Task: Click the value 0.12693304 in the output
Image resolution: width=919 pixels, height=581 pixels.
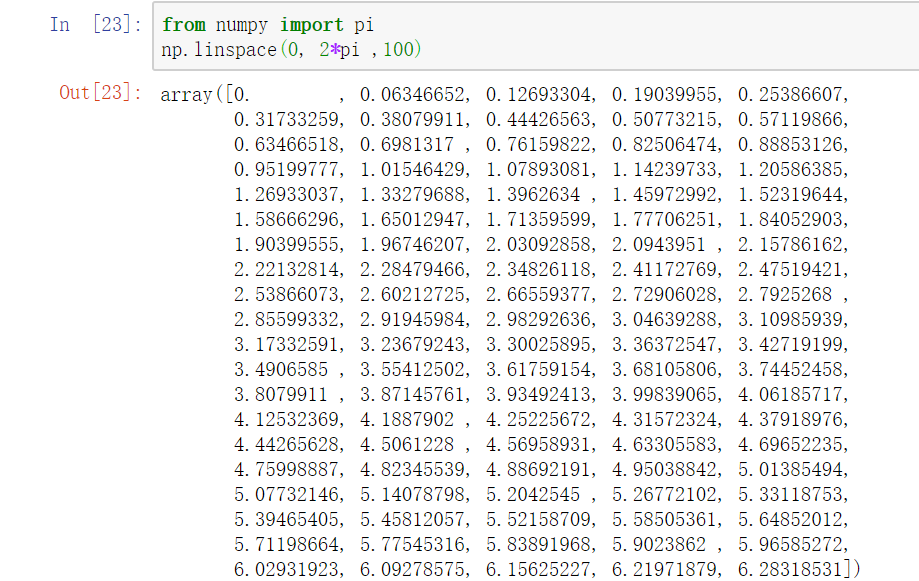Action: click(x=537, y=94)
